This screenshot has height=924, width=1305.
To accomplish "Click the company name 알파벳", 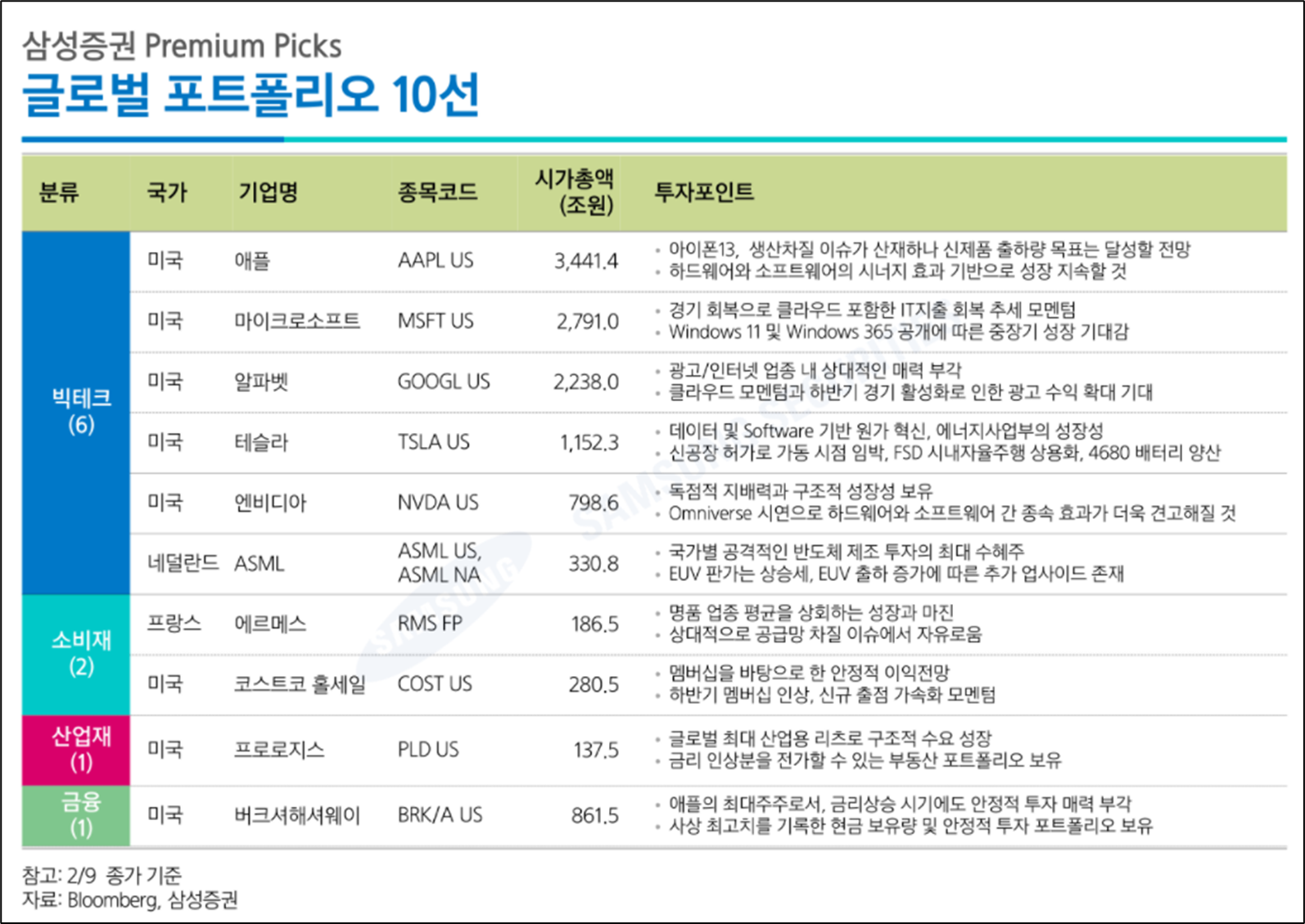I will (x=261, y=381).
